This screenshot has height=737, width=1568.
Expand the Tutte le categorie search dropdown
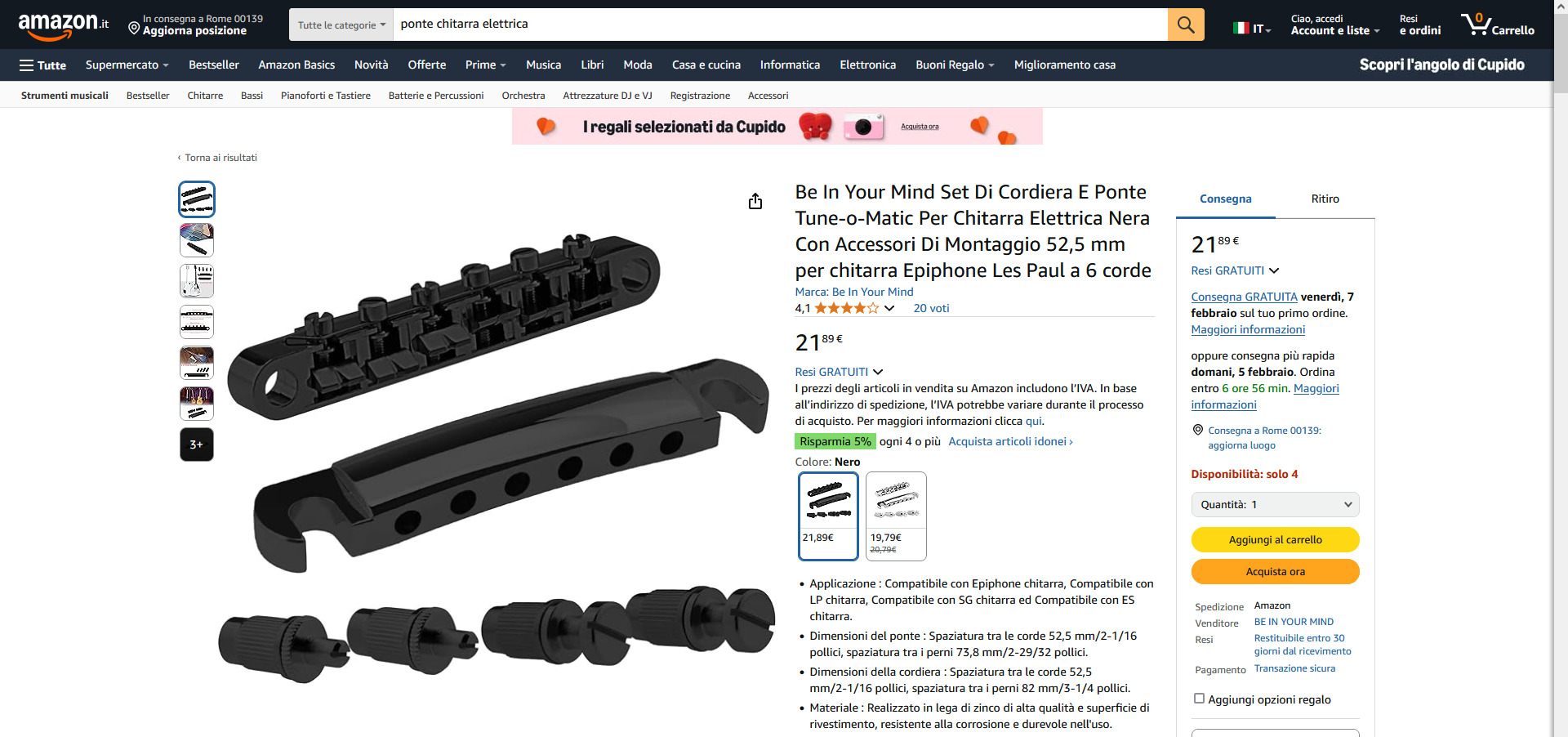(x=341, y=25)
